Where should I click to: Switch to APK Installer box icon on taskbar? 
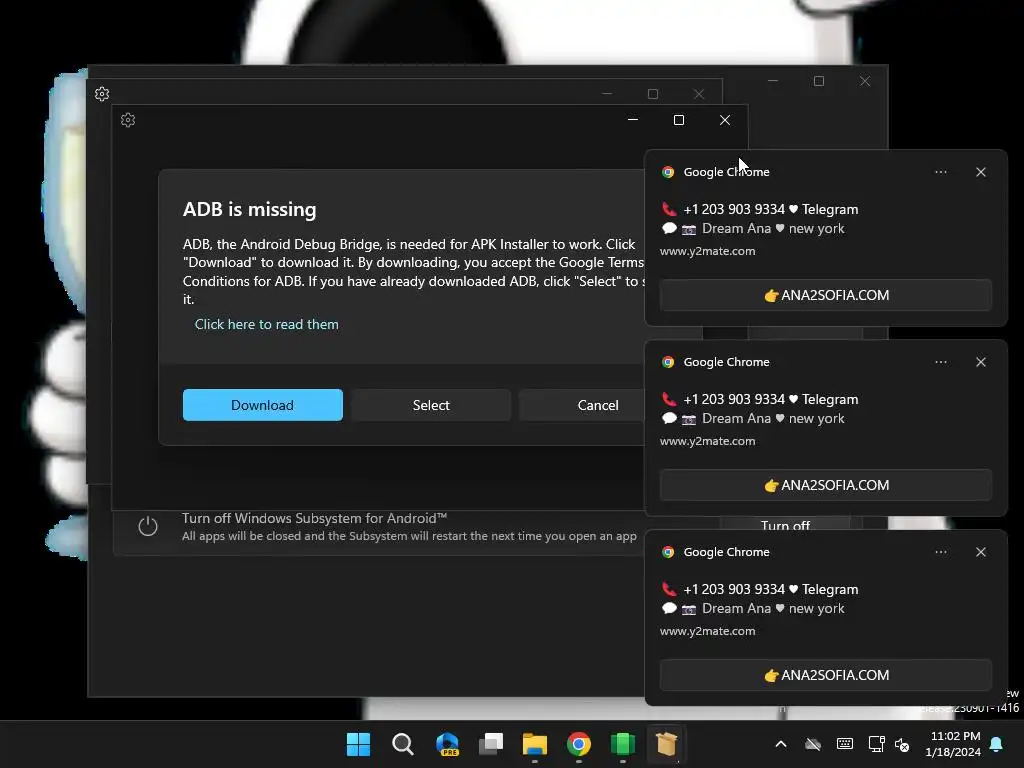click(666, 744)
